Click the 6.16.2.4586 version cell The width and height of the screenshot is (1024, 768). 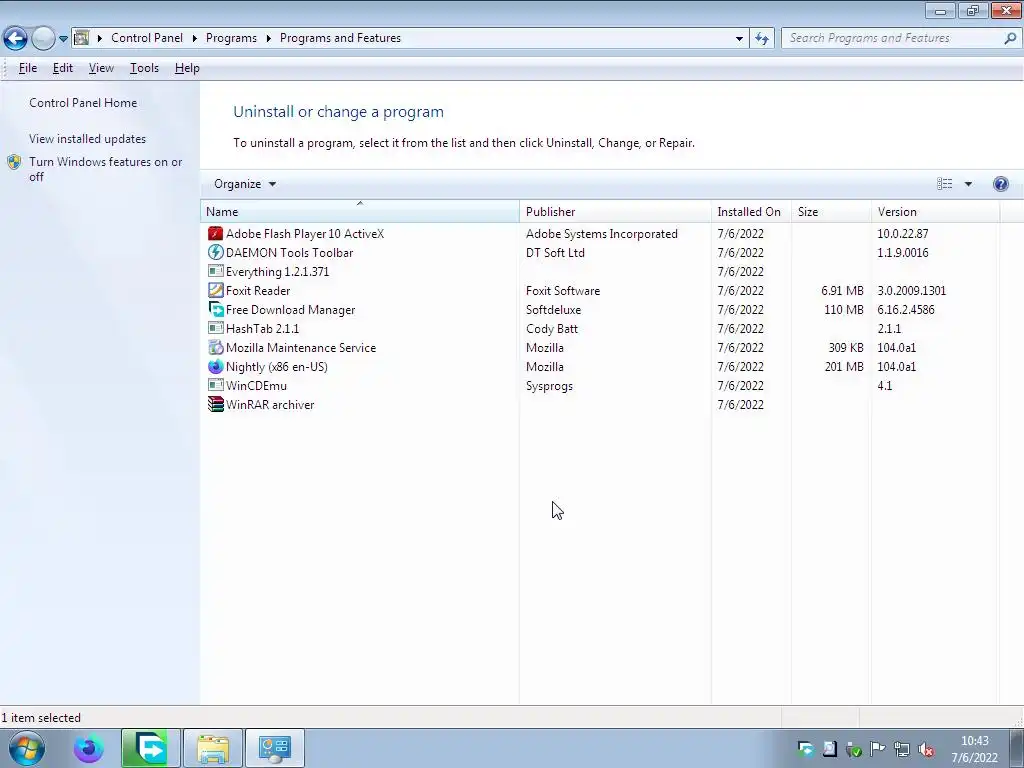[x=906, y=310]
